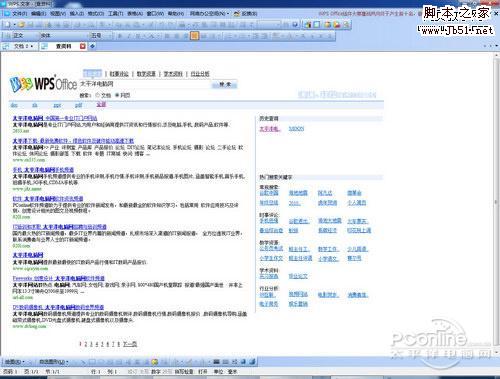Screen dimensions: 500x379
Task: Click the highlighted orange alignment icon
Action: click(x=194, y=35)
